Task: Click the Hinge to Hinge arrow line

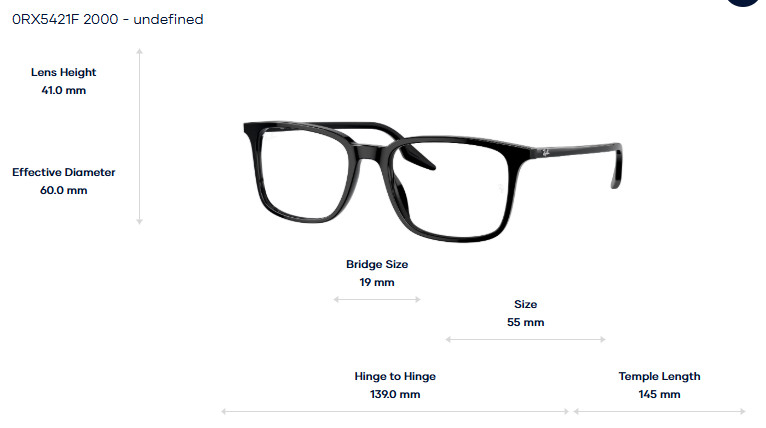Action: pyautogui.click(x=395, y=411)
